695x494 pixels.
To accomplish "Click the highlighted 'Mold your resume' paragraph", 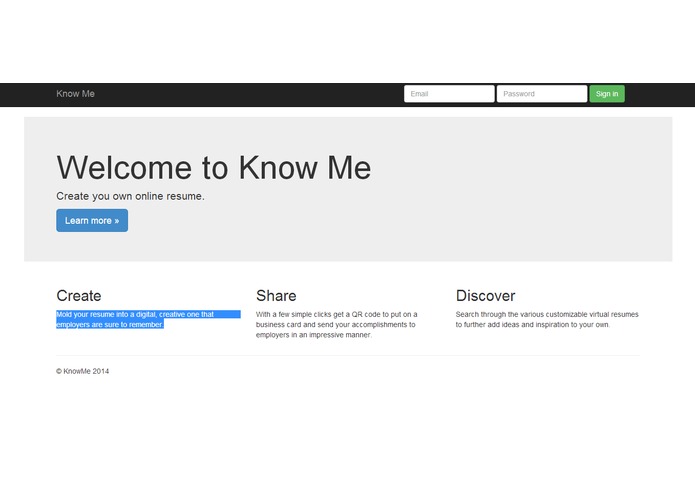I will 148,319.
